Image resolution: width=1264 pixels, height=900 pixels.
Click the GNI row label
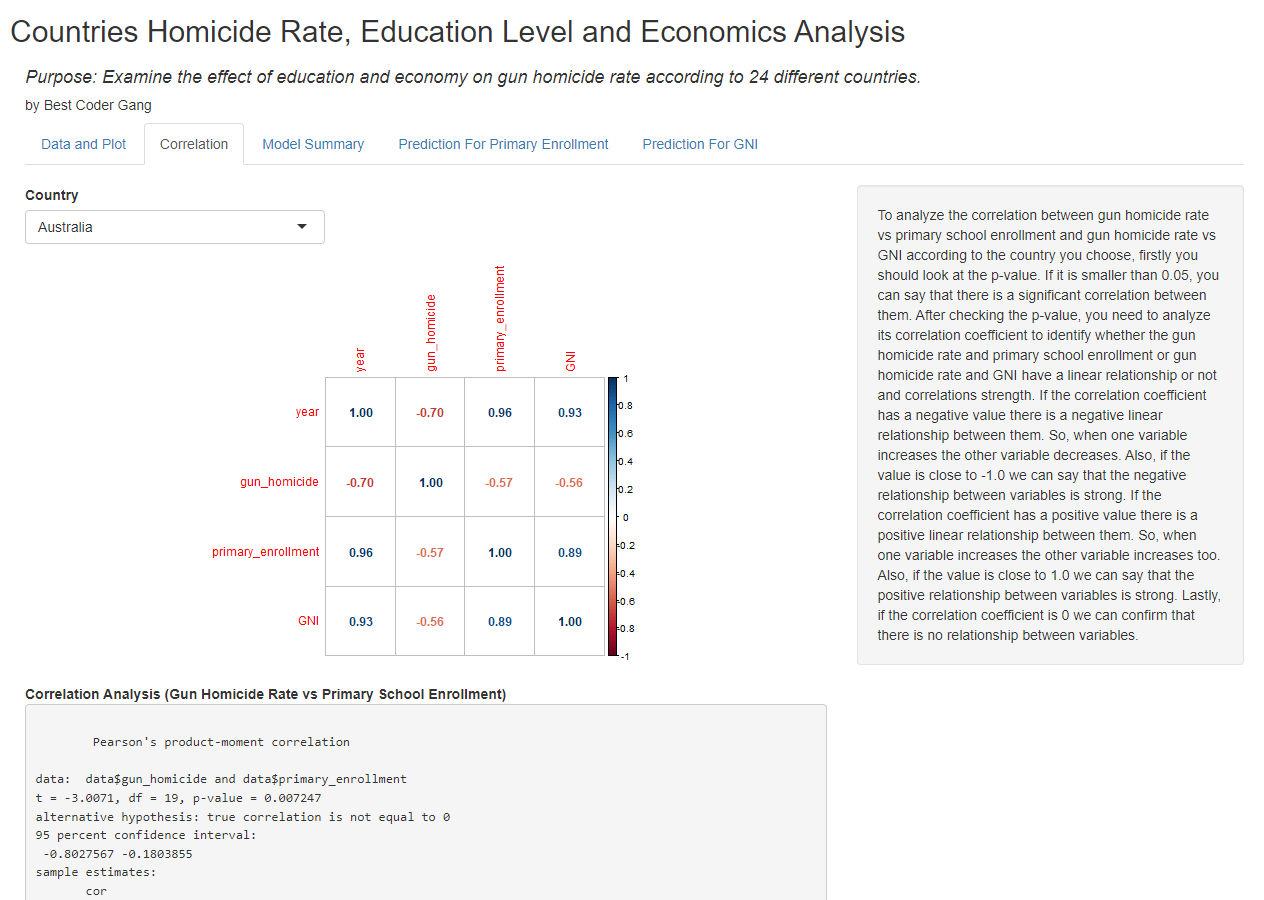(x=308, y=621)
